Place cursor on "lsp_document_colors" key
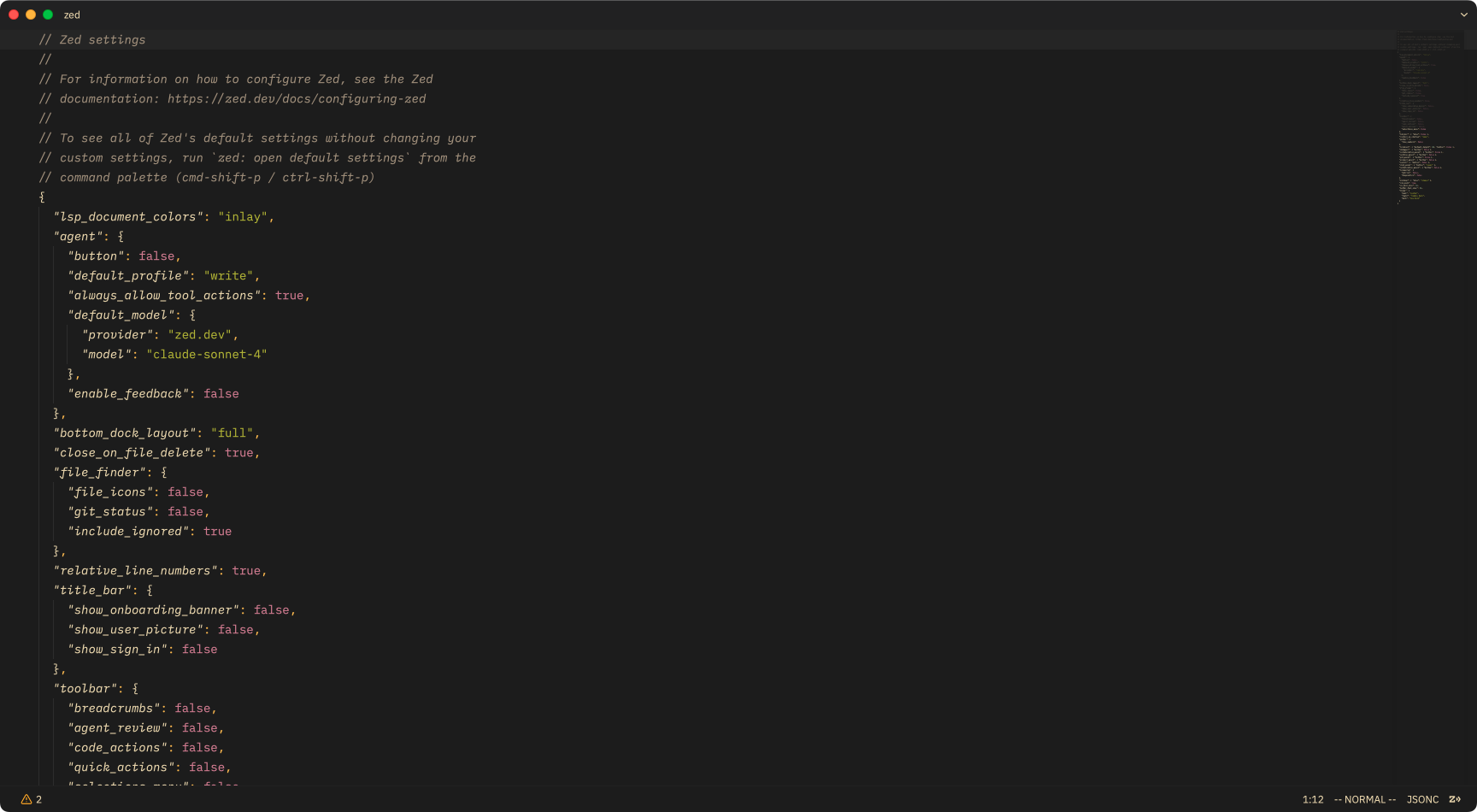The width and height of the screenshot is (1477, 812). pos(128,217)
